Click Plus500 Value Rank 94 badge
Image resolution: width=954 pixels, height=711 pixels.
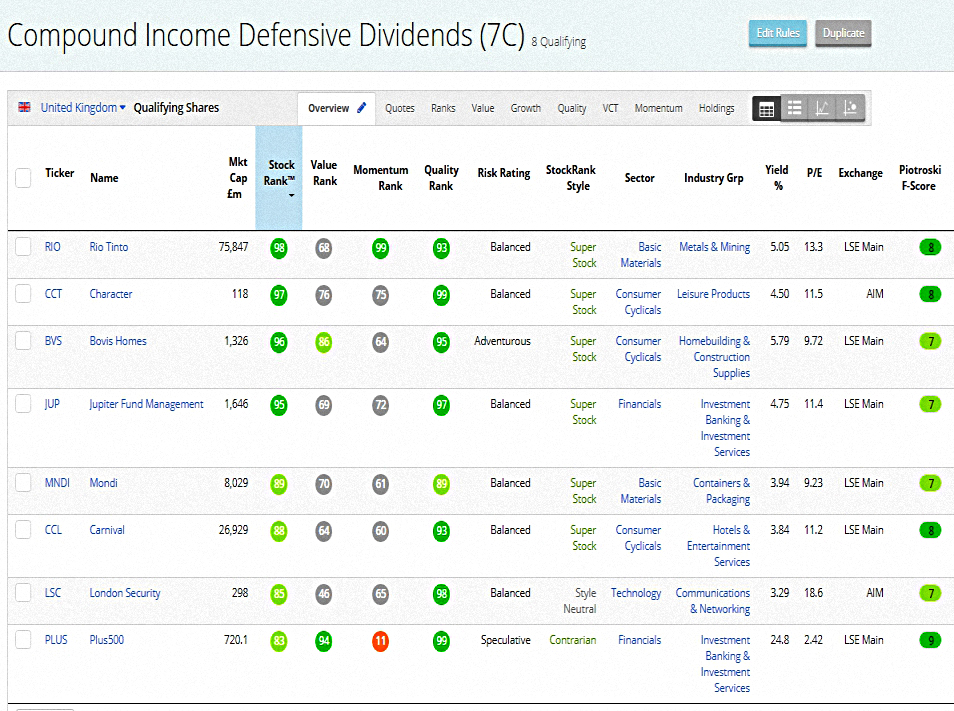click(324, 641)
